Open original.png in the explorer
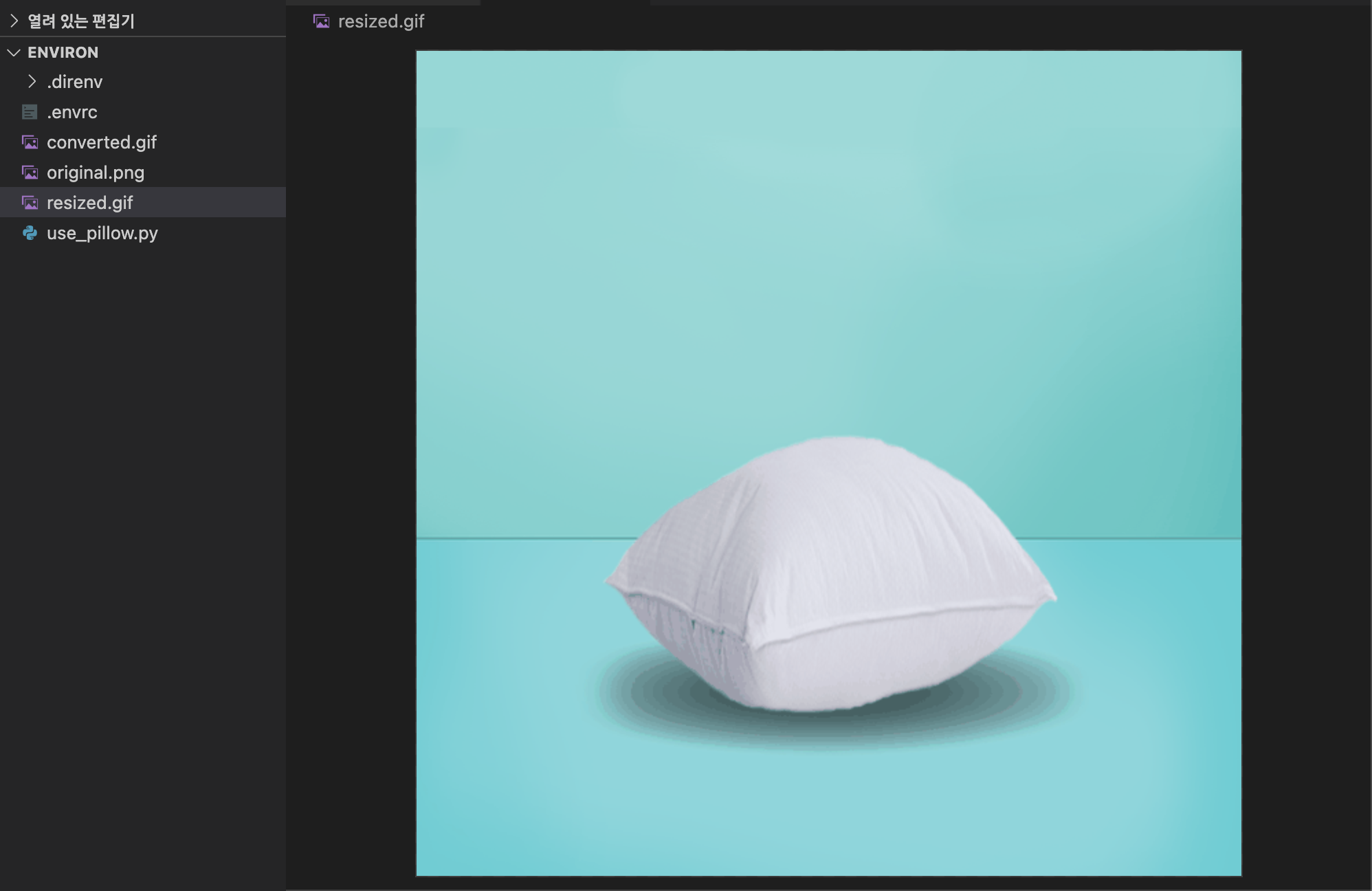This screenshot has height=891, width=1372. pos(96,173)
